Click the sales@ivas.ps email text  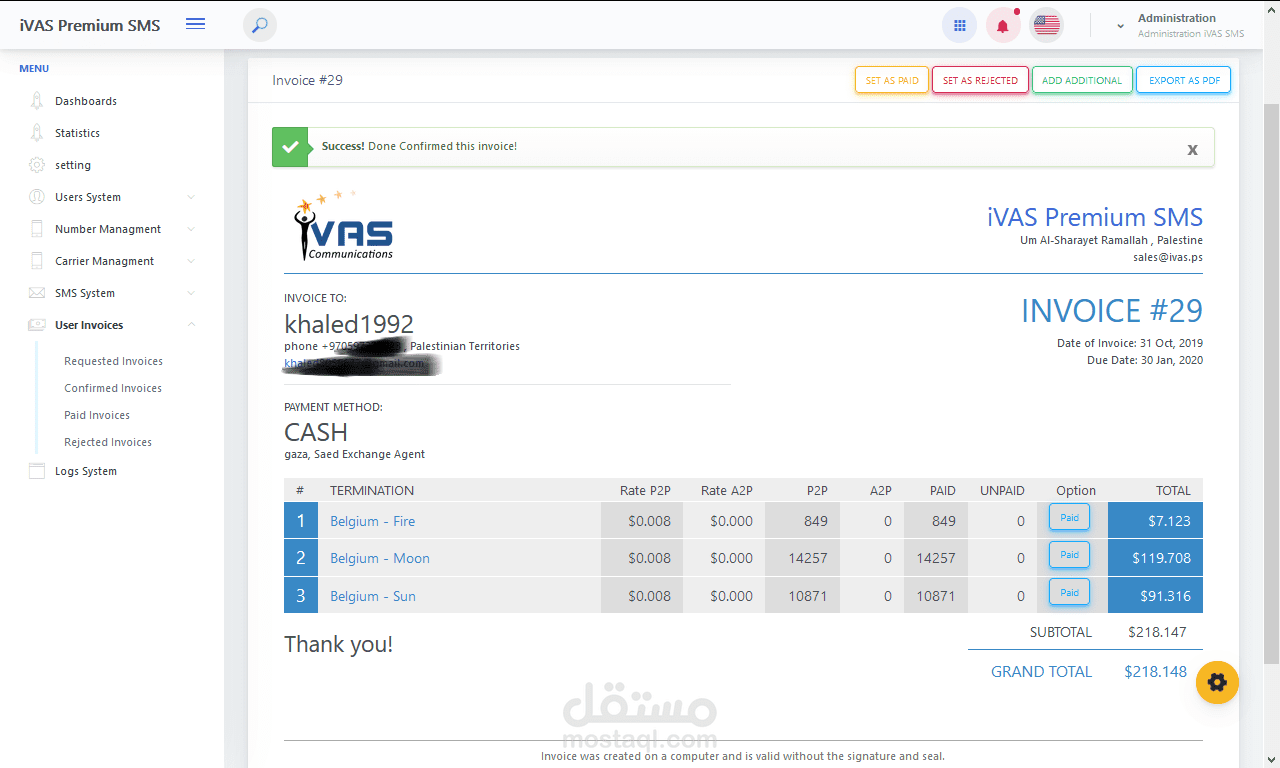(x=1168, y=257)
